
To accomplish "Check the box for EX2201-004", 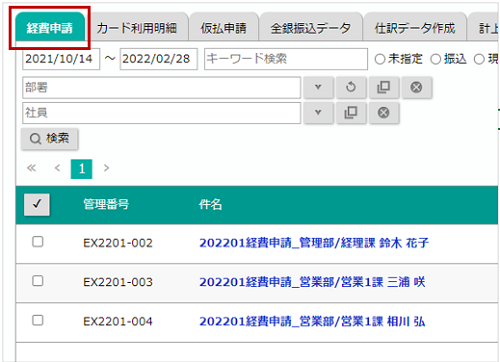I will tap(38, 320).
